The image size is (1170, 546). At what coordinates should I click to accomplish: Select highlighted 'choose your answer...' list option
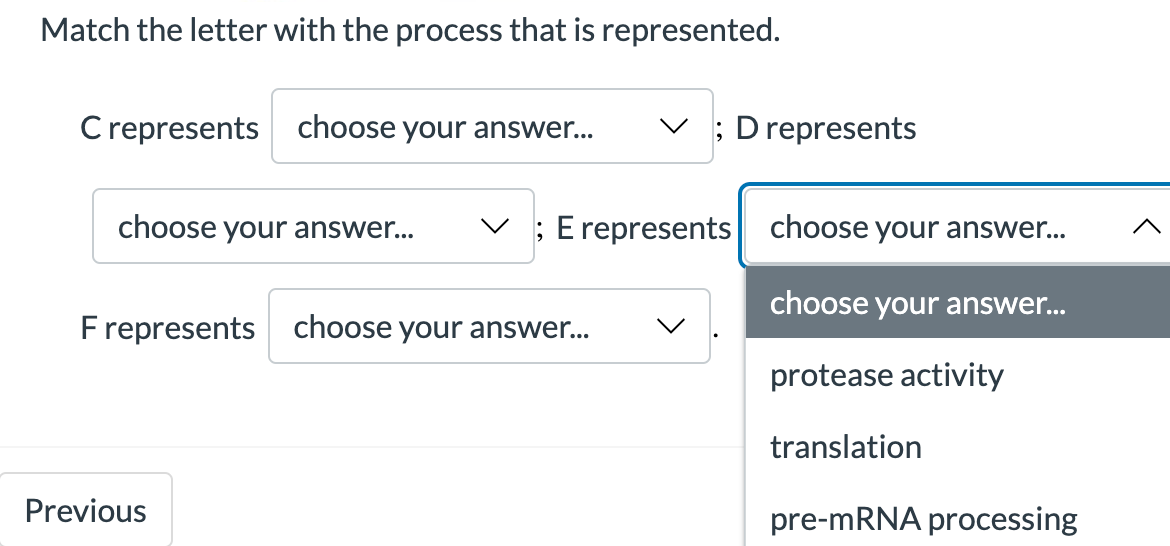[917, 303]
